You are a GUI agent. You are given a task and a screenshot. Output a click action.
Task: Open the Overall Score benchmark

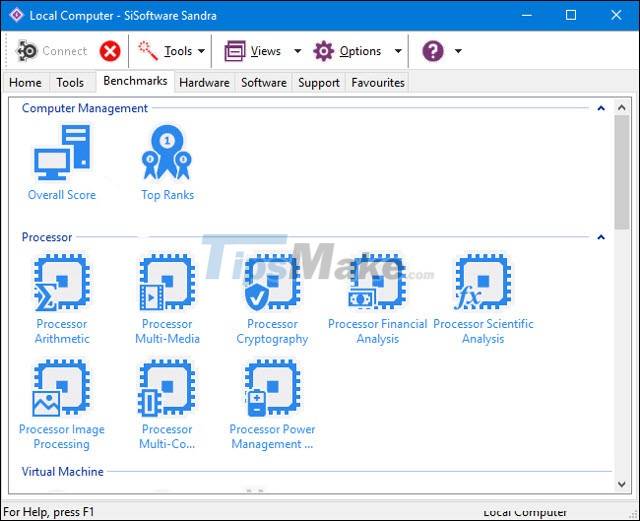(x=62, y=163)
